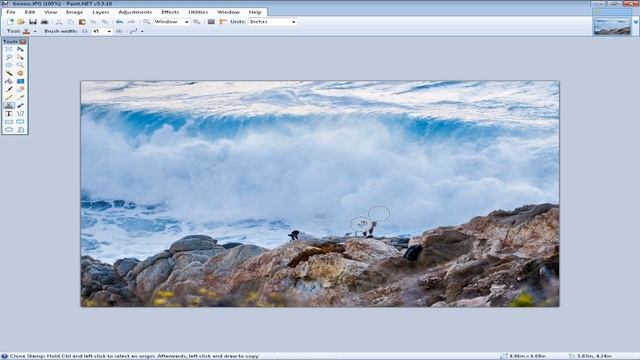Select the Pan hand tool
Screen dimensions: 640x360
(20, 73)
